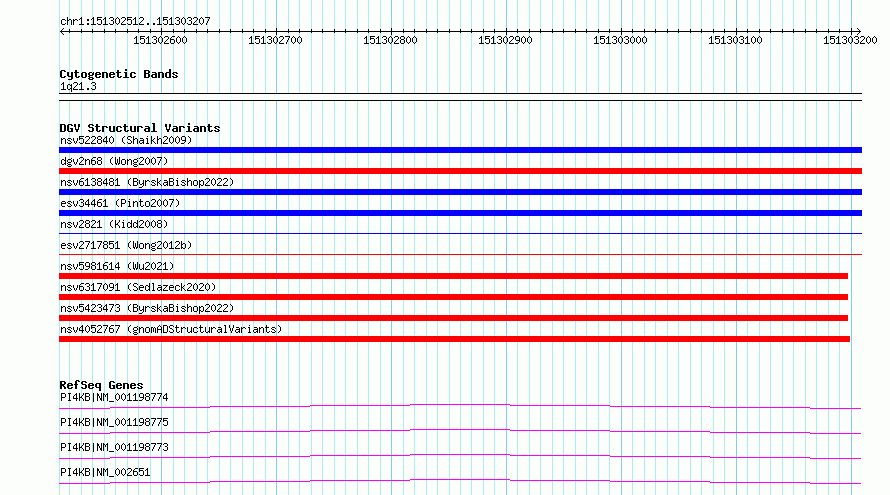The image size is (890, 495).
Task: Open variant esv2717851 (Wong2012b) label
Action: click(126, 245)
